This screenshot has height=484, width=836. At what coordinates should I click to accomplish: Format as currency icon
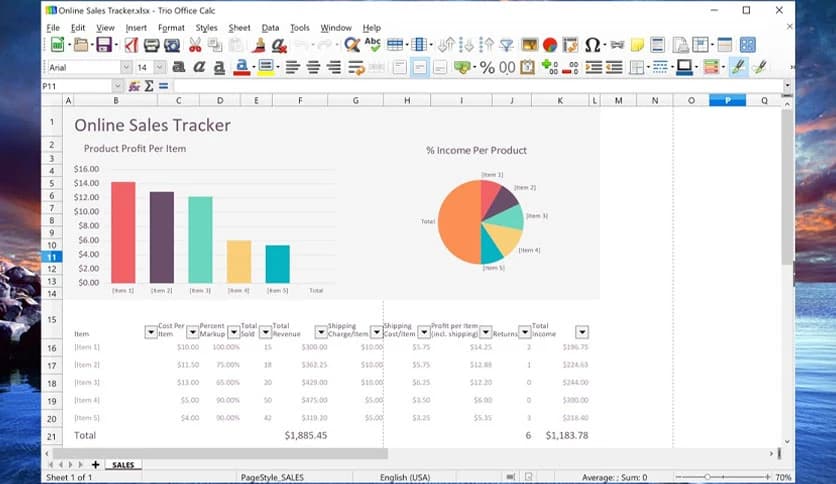click(x=462, y=67)
